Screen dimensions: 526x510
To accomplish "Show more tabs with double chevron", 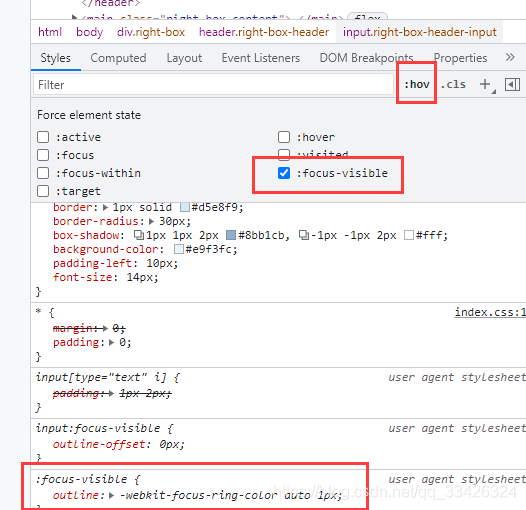I will pyautogui.click(x=510, y=57).
